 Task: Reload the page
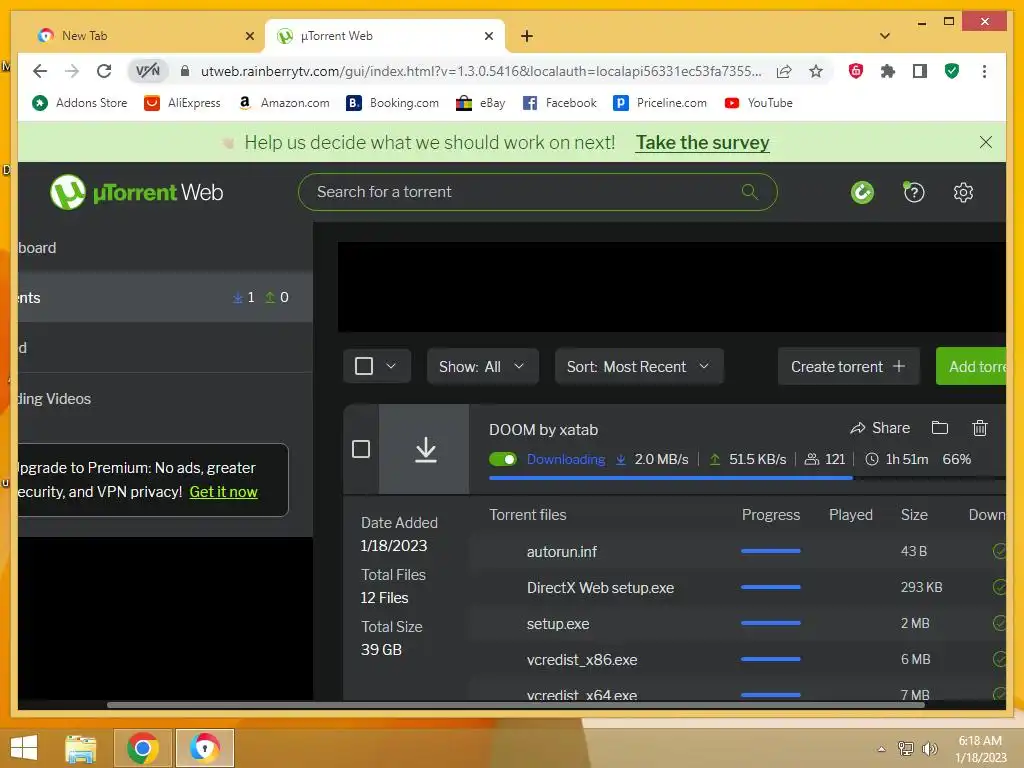(104, 71)
